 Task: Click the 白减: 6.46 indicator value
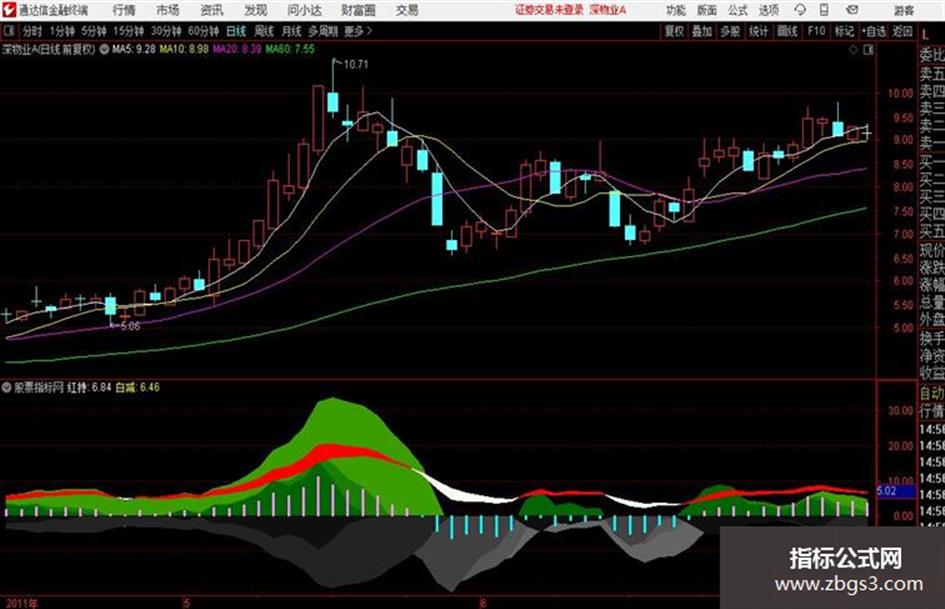click(137, 387)
